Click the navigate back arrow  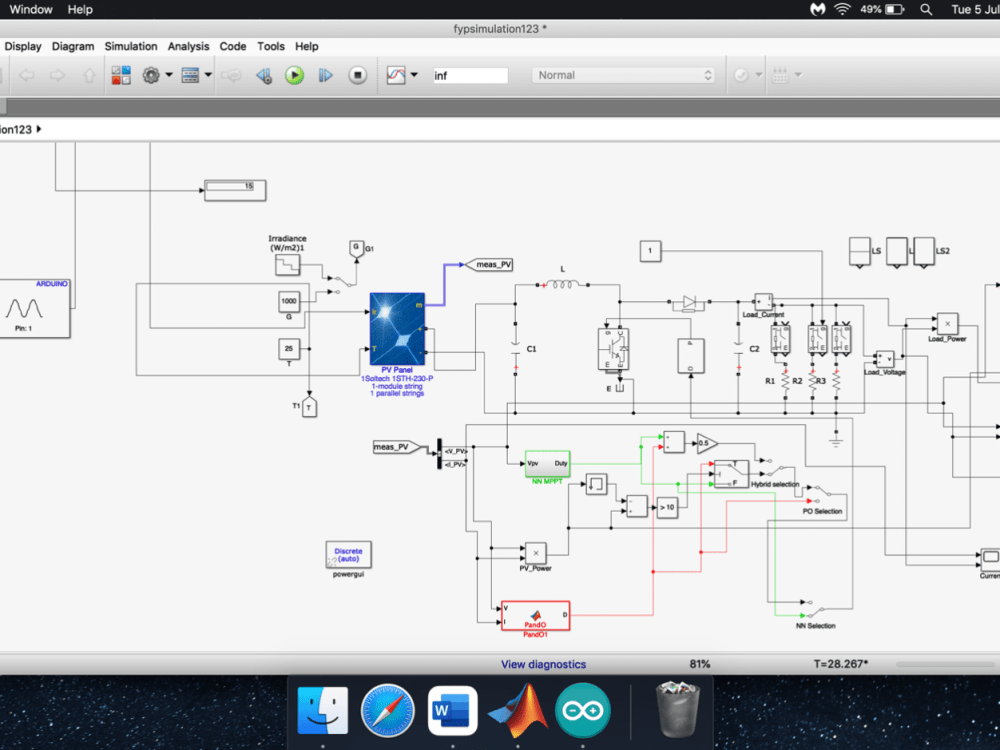point(27,74)
